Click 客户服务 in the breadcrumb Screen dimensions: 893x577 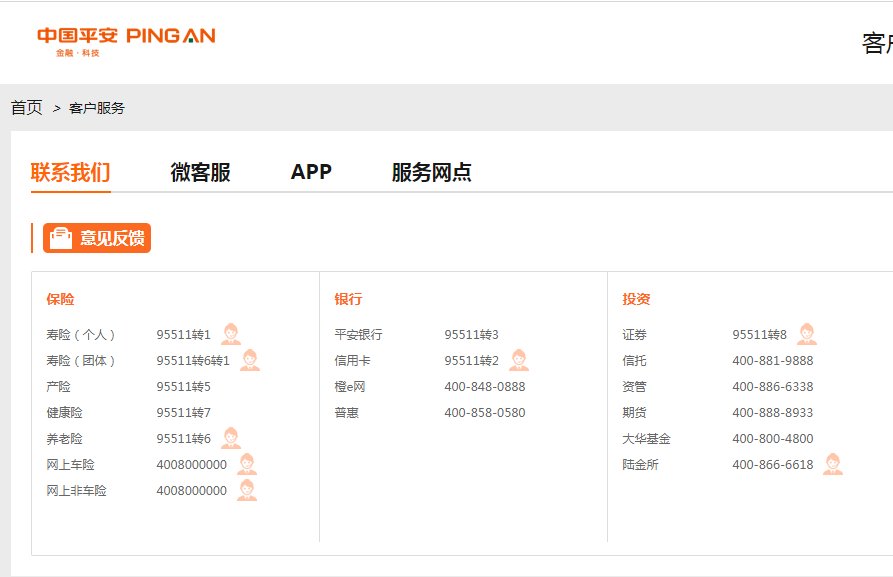pyautogui.click(x=95, y=107)
